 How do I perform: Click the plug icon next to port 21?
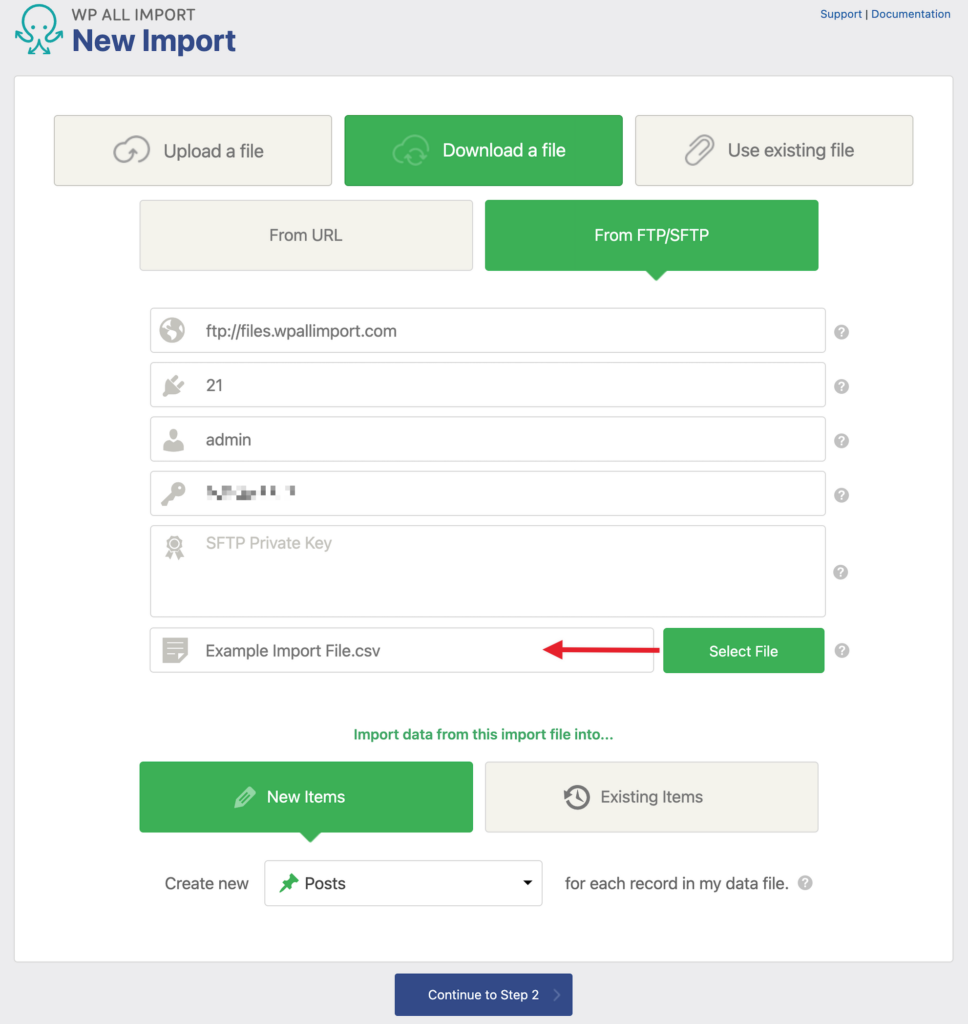tap(171, 384)
